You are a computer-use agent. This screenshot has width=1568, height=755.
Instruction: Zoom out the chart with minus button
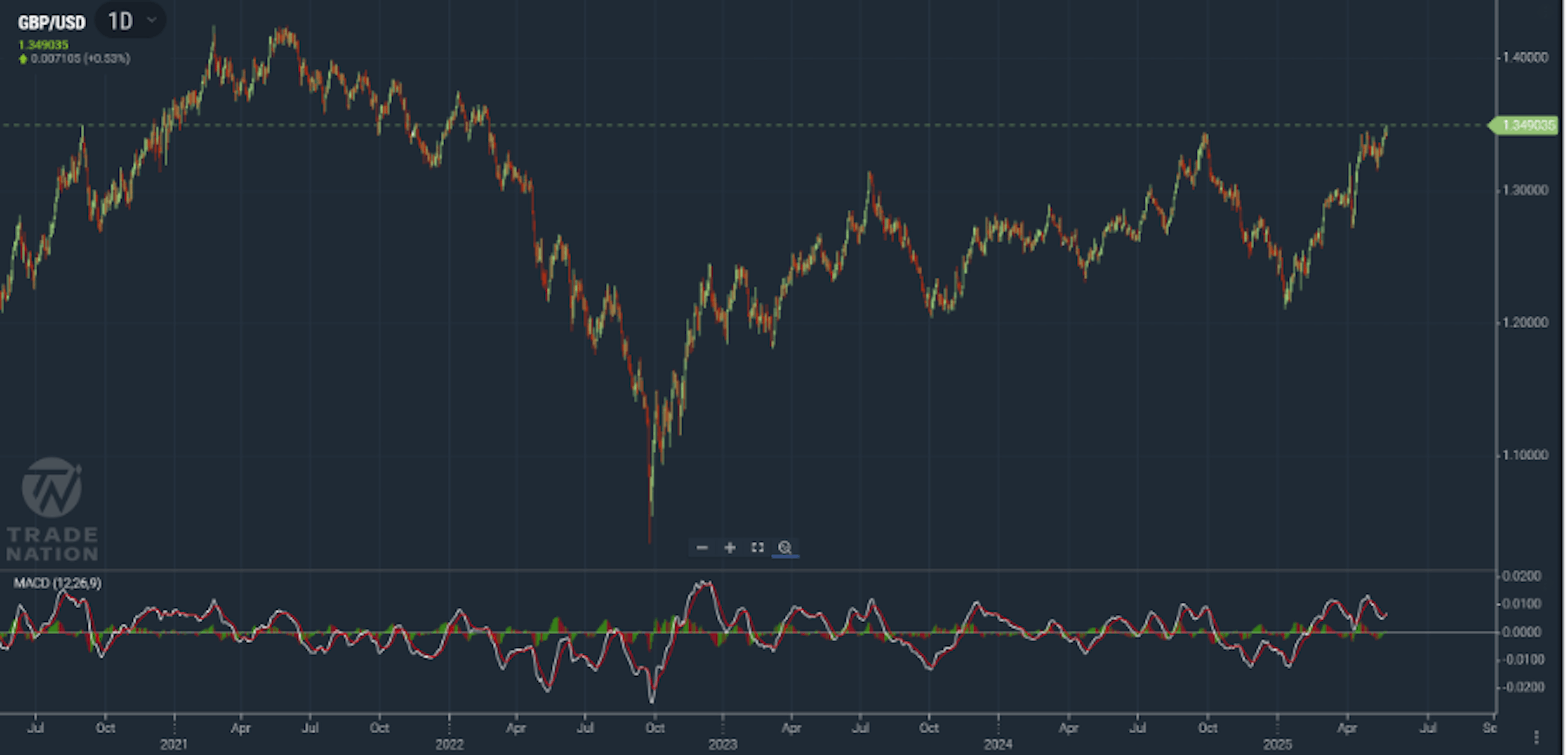click(702, 547)
